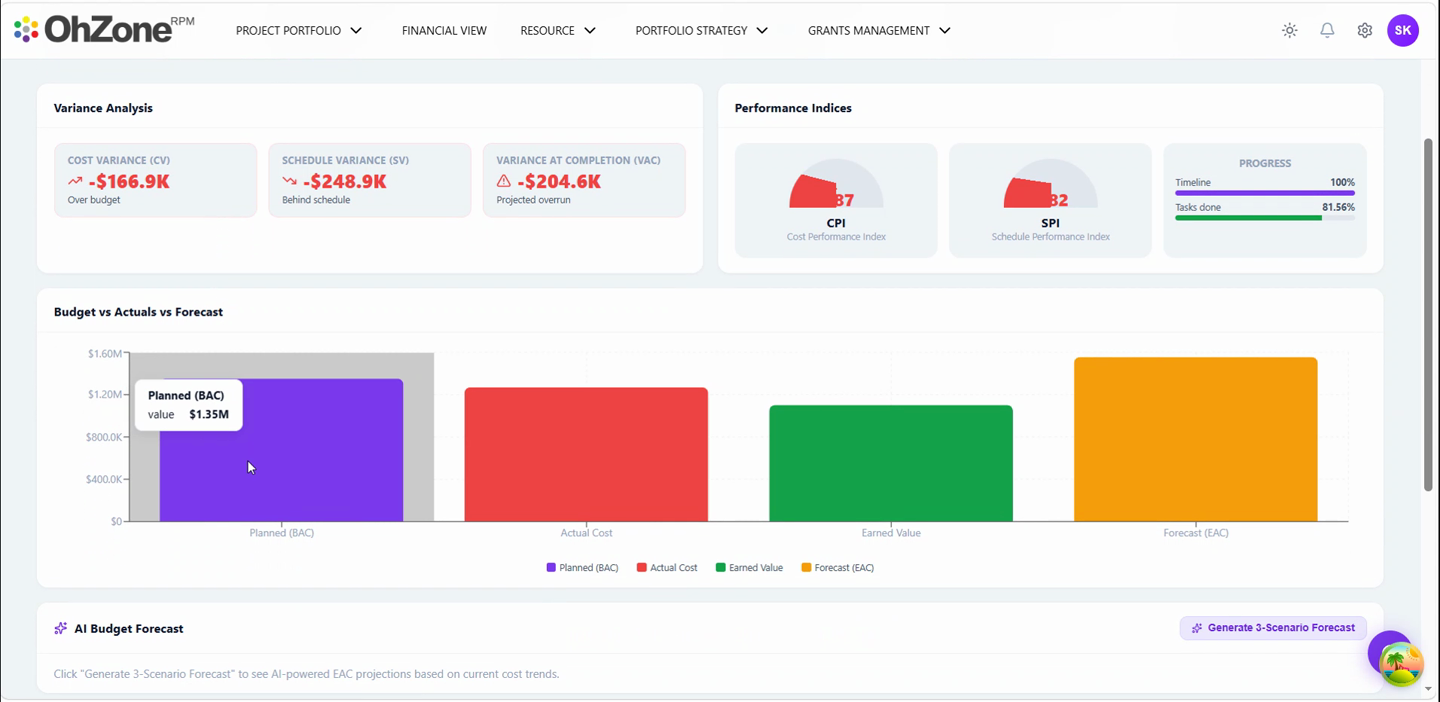Click the Behind schedule caption
1440x702 pixels.
pyautogui.click(x=316, y=200)
